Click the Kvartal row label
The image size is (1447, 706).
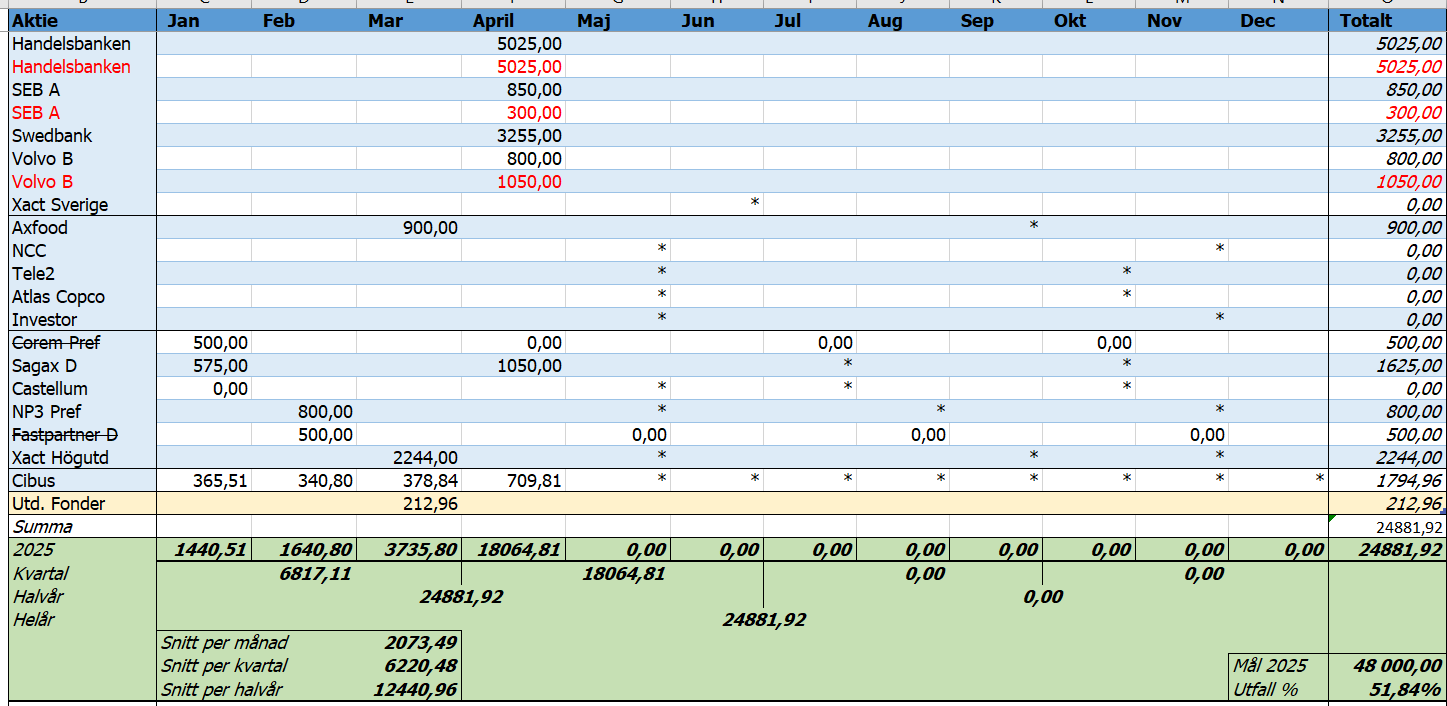click(41, 574)
